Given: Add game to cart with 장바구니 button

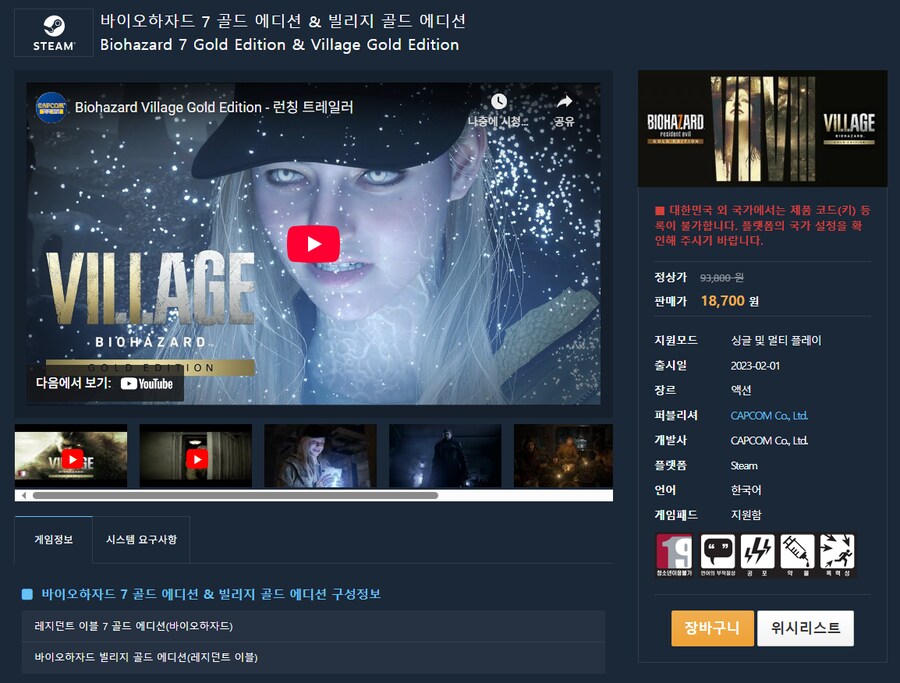Looking at the screenshot, I should point(712,628).
